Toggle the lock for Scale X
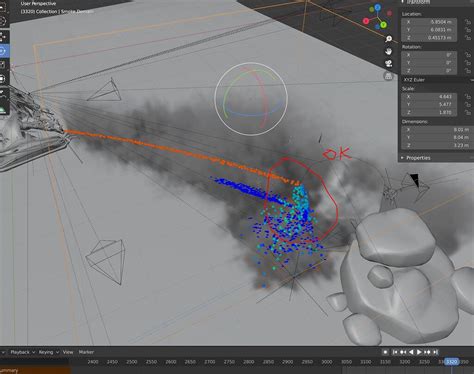The image size is (474, 374). (468, 97)
